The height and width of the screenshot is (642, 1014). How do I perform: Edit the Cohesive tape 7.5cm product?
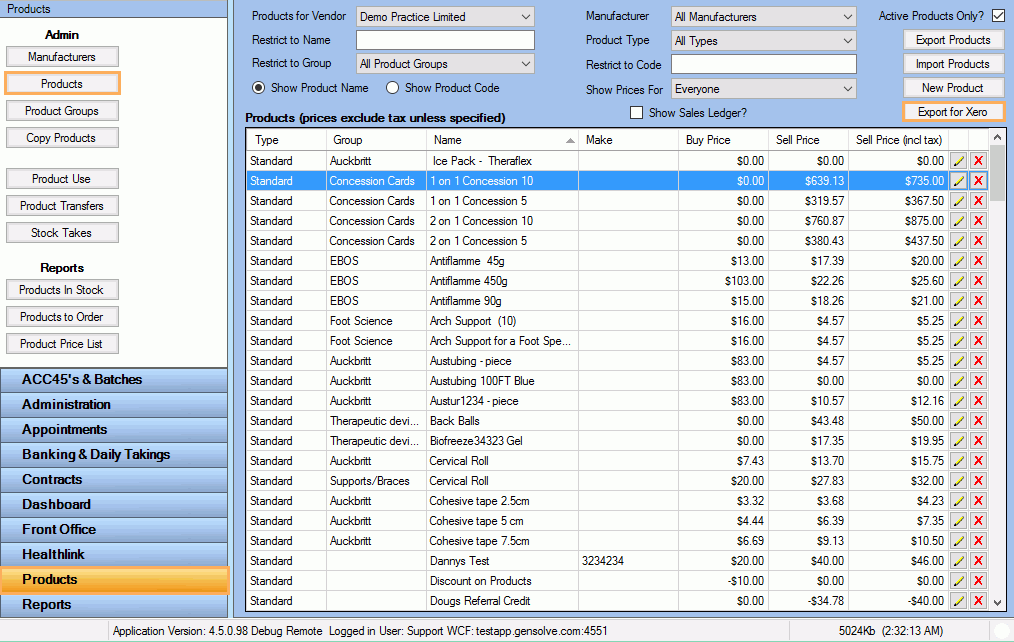958,542
